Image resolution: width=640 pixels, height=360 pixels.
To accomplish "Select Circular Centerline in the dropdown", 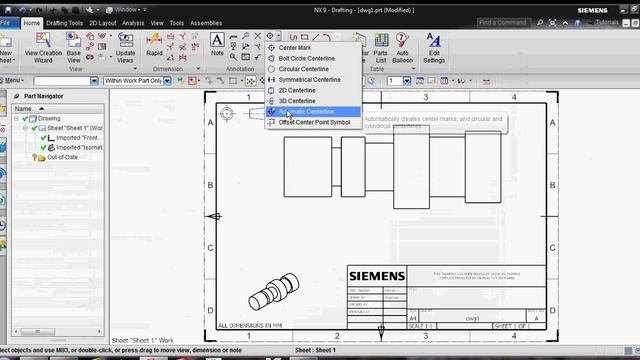I will (313, 69).
